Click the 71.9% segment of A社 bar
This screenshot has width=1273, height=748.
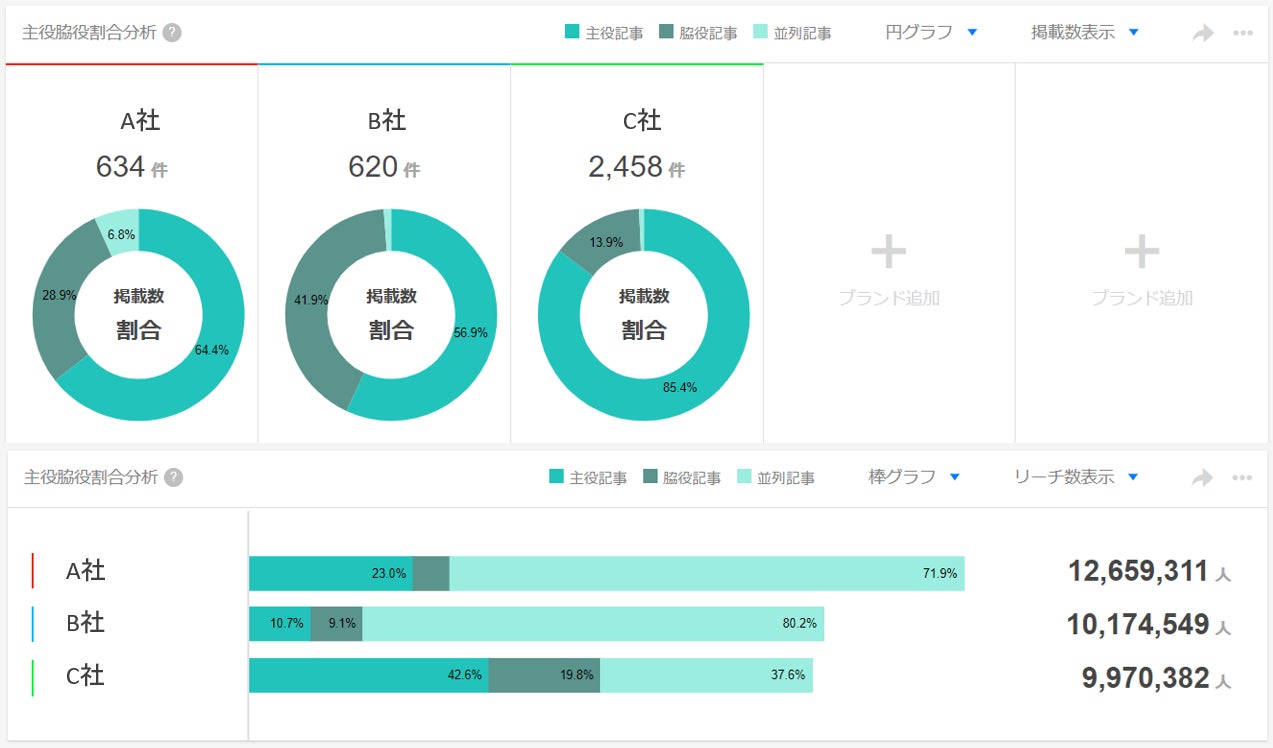(706, 573)
